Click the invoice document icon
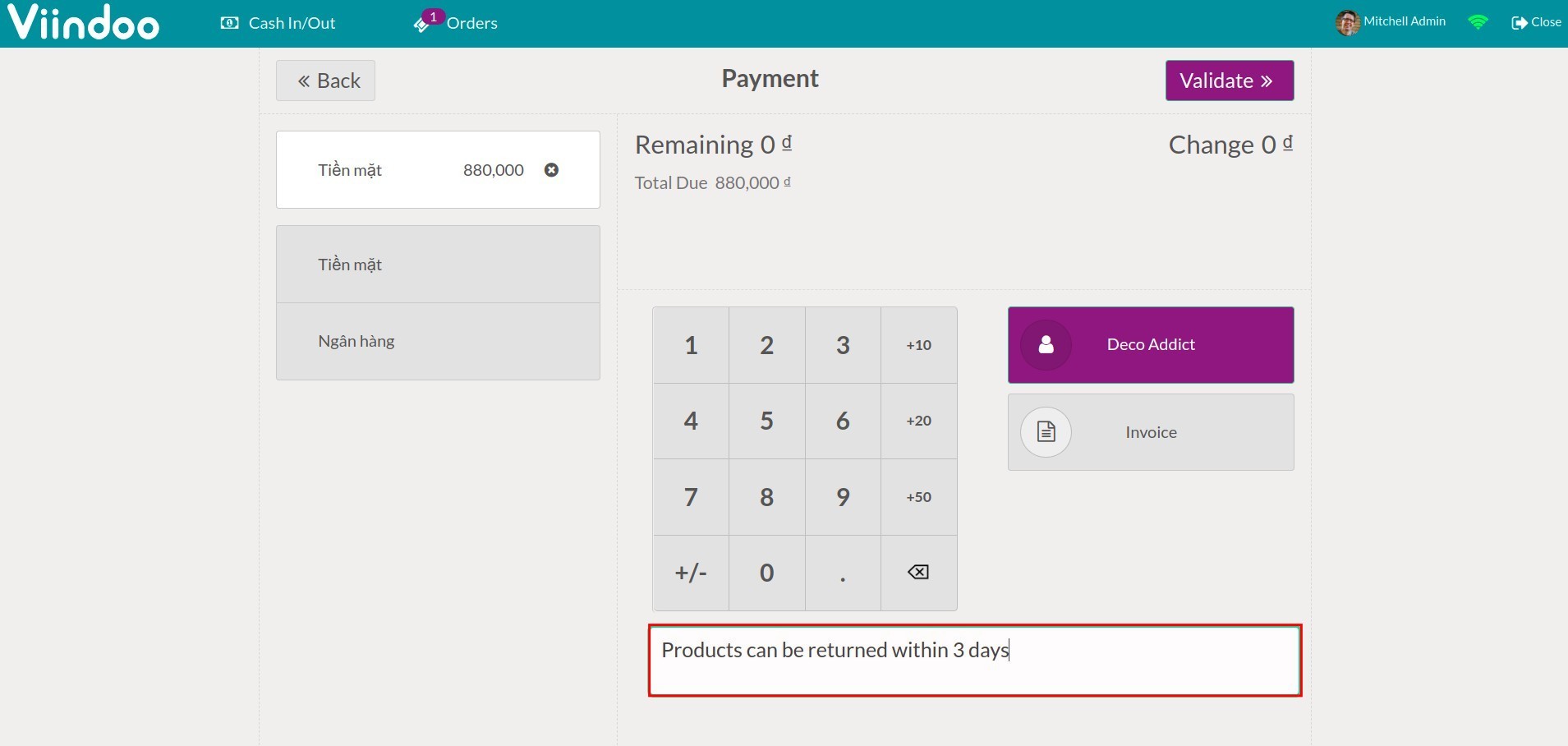 pos(1046,431)
